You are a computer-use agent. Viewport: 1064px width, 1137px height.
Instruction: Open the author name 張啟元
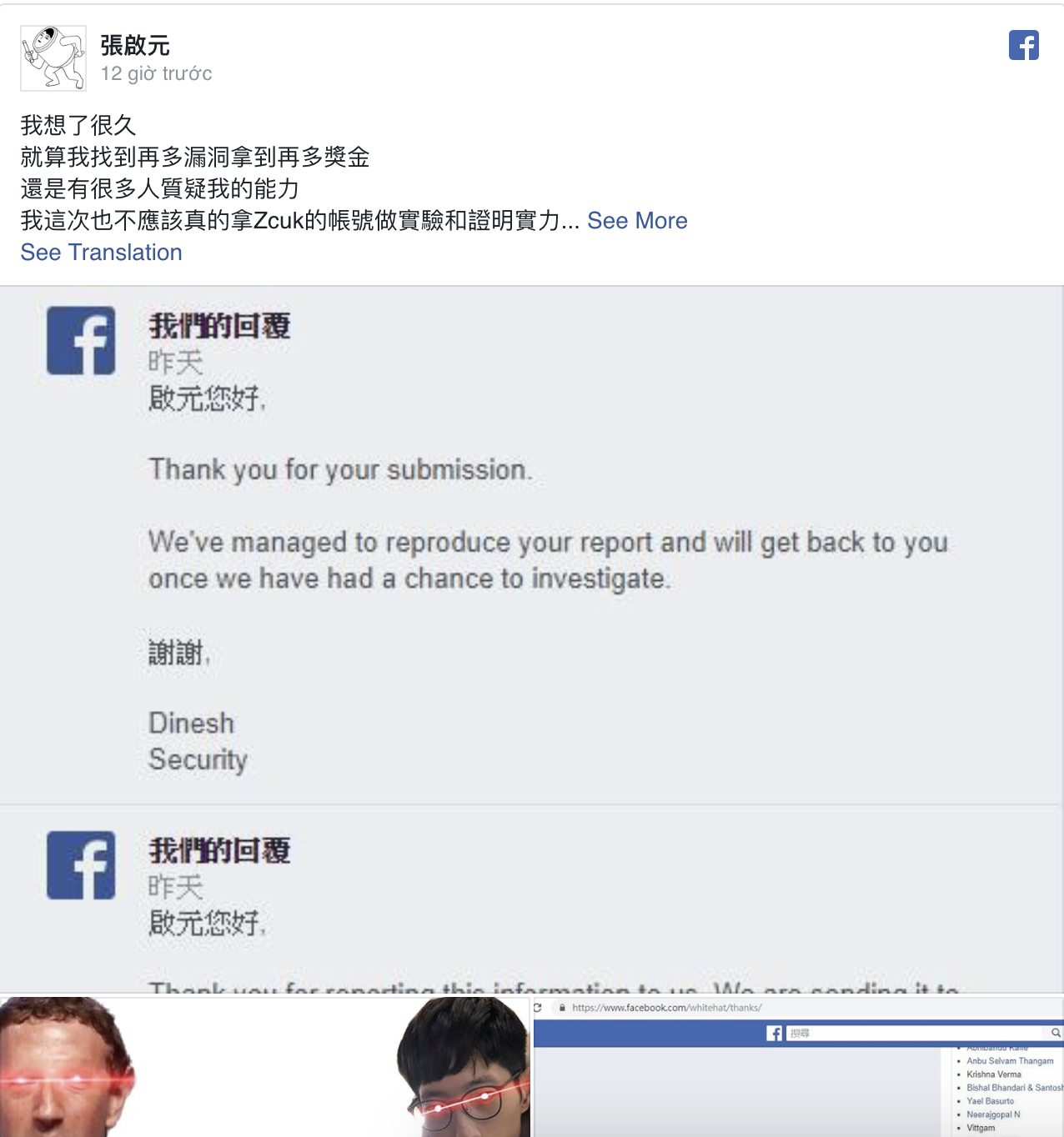(x=135, y=45)
